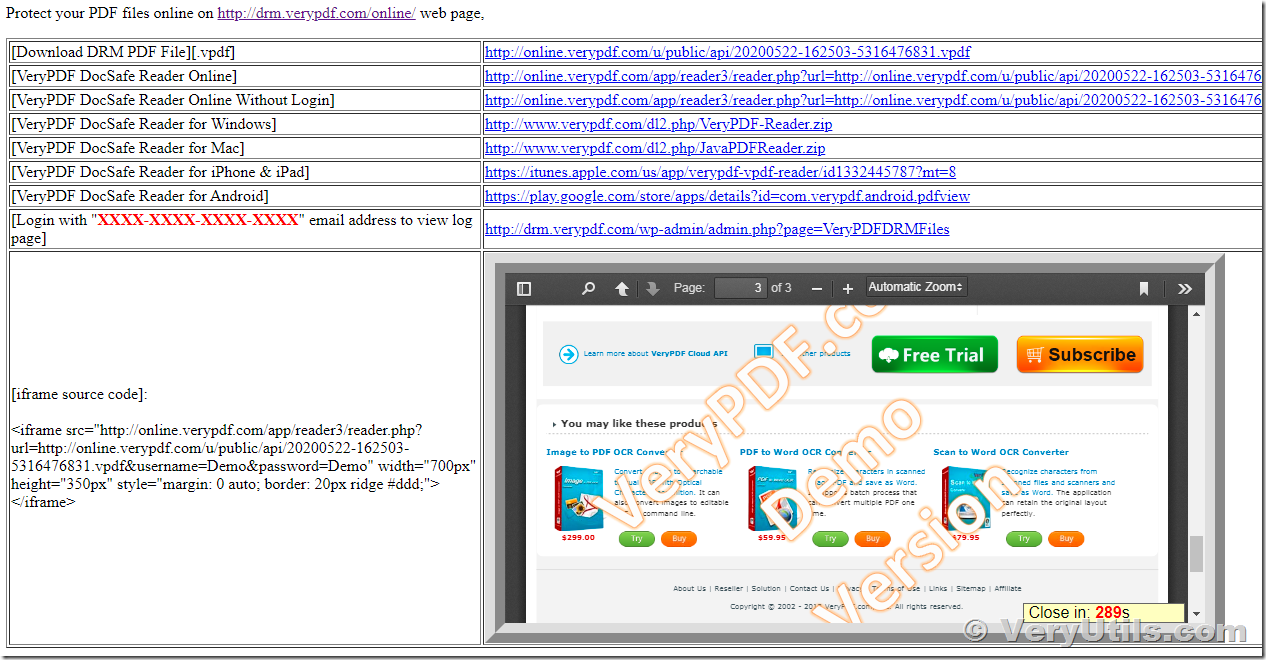
Task: Open the Automatic Zoom dropdown
Action: (916, 287)
